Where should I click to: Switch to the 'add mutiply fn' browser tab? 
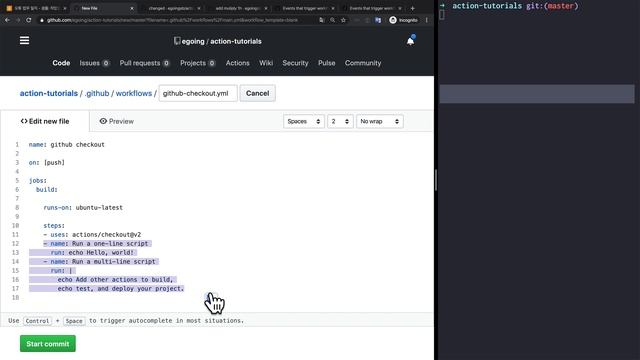point(238,8)
